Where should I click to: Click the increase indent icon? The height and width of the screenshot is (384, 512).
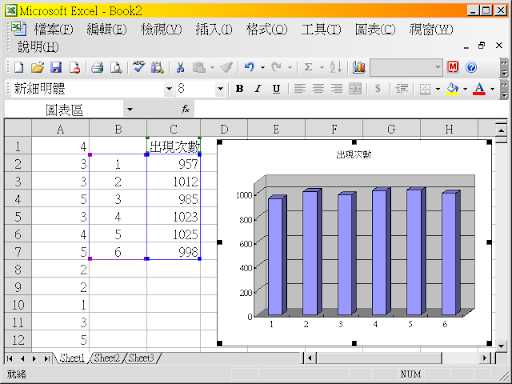tap(401, 89)
